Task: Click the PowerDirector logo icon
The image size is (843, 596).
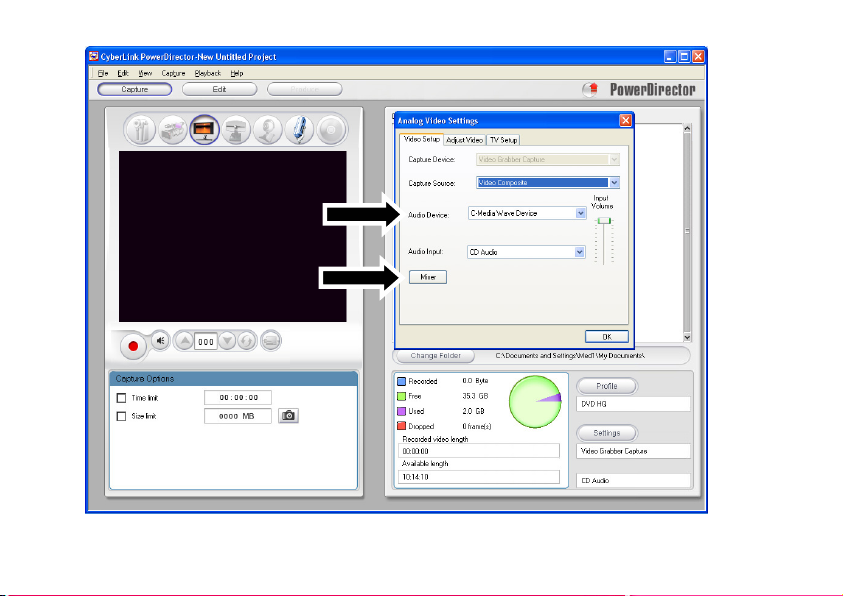Action: (x=590, y=89)
